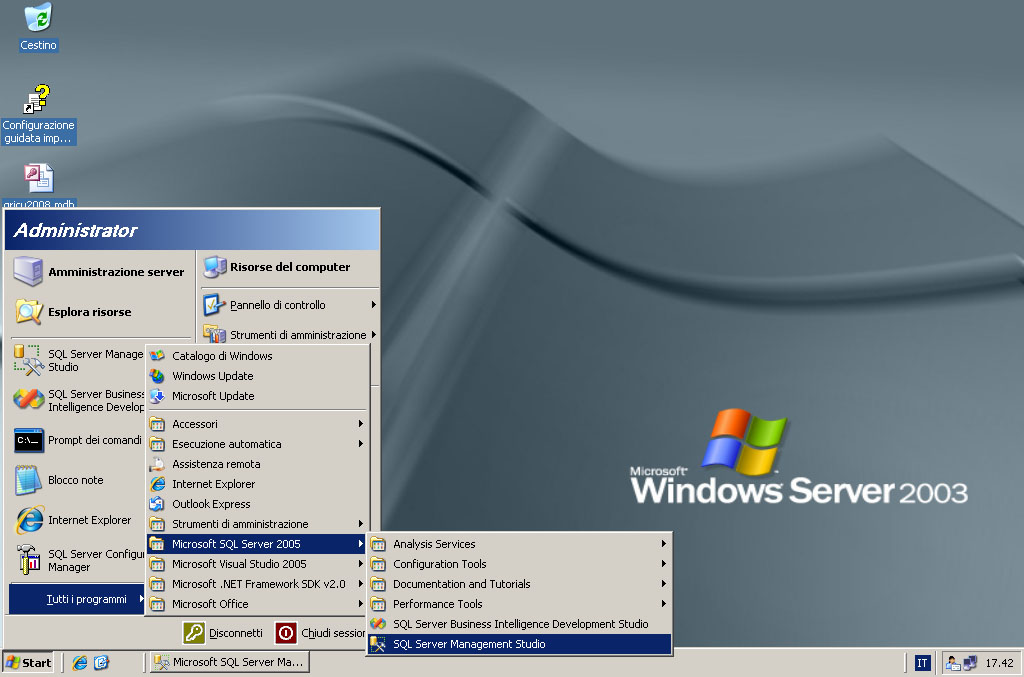Click the Windows Update icon entry

212,376
